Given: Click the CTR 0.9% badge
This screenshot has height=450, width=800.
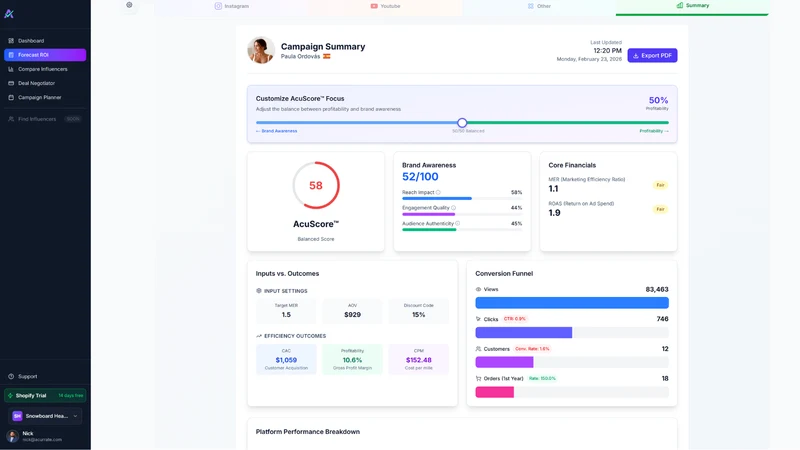Looking at the screenshot, I should pos(514,319).
